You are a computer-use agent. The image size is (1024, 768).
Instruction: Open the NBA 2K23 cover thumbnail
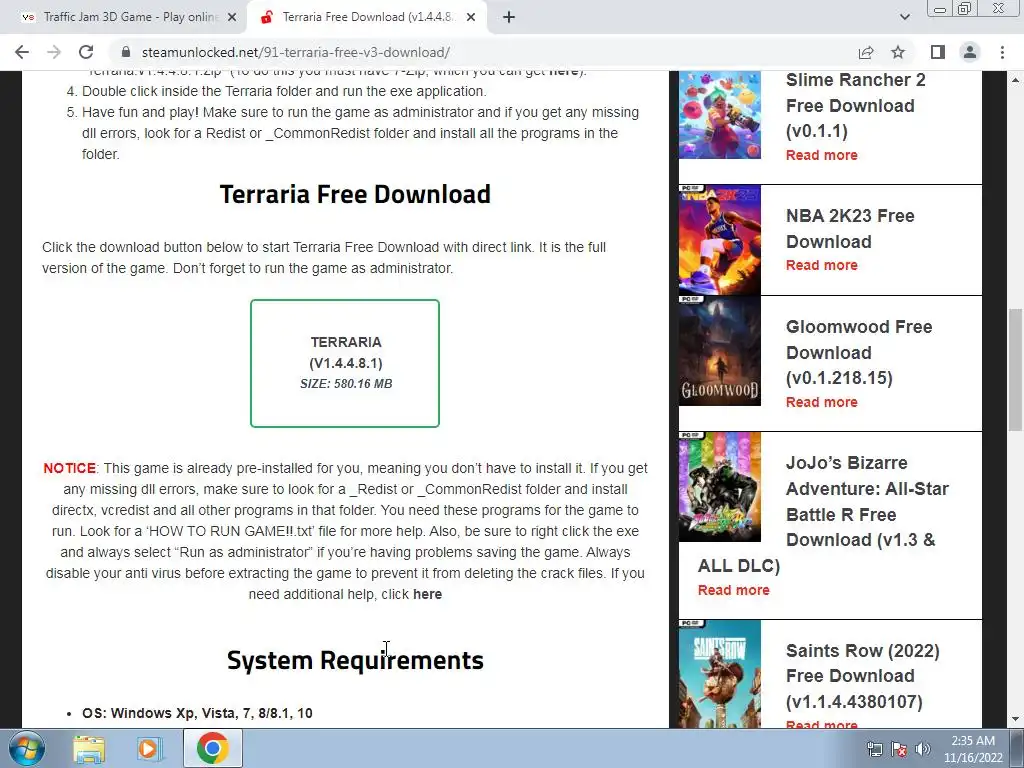pos(720,240)
